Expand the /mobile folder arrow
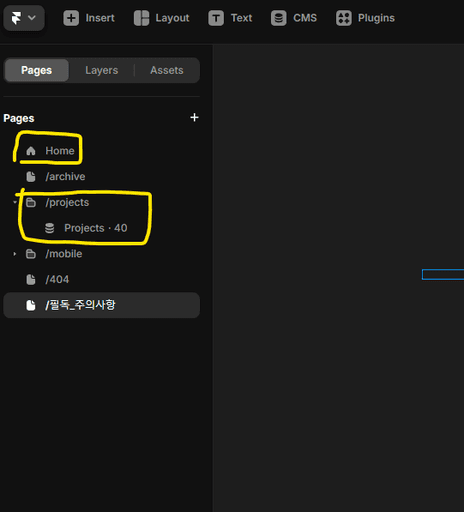Image resolution: width=464 pixels, height=512 pixels. pos(15,254)
